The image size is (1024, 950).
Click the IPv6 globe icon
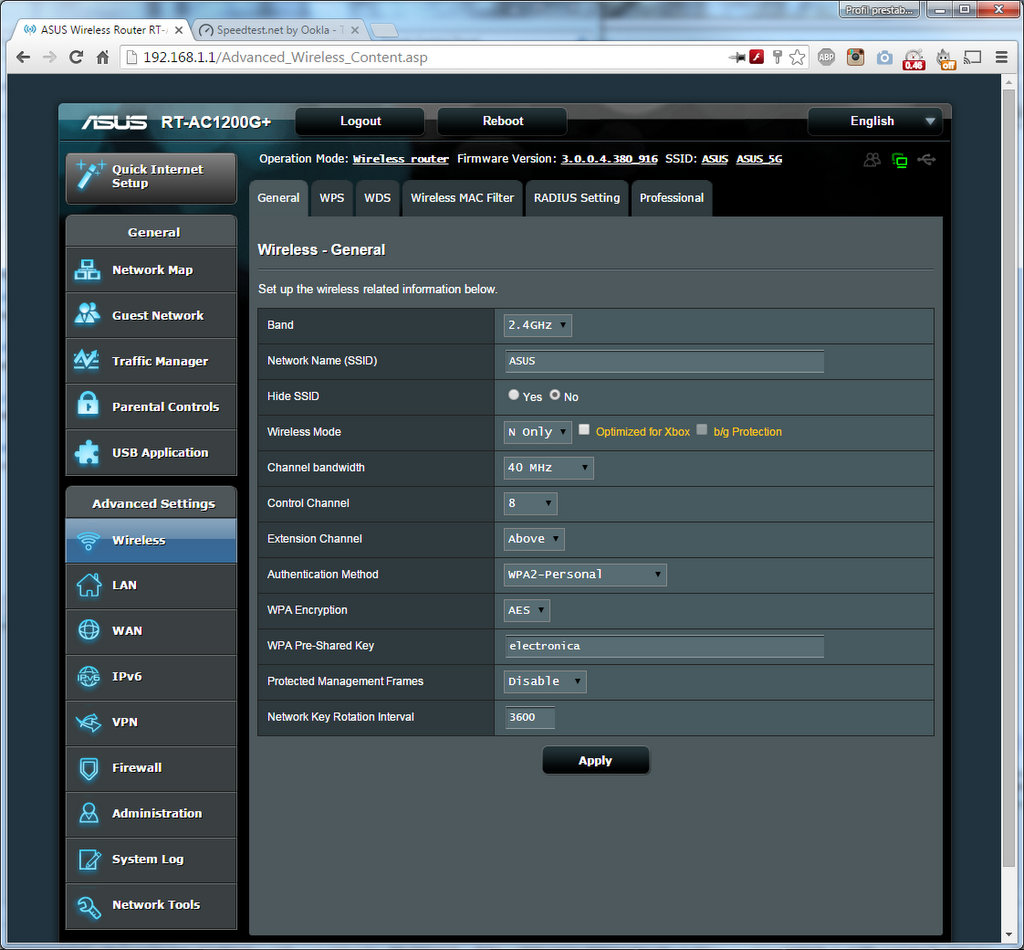(89, 676)
